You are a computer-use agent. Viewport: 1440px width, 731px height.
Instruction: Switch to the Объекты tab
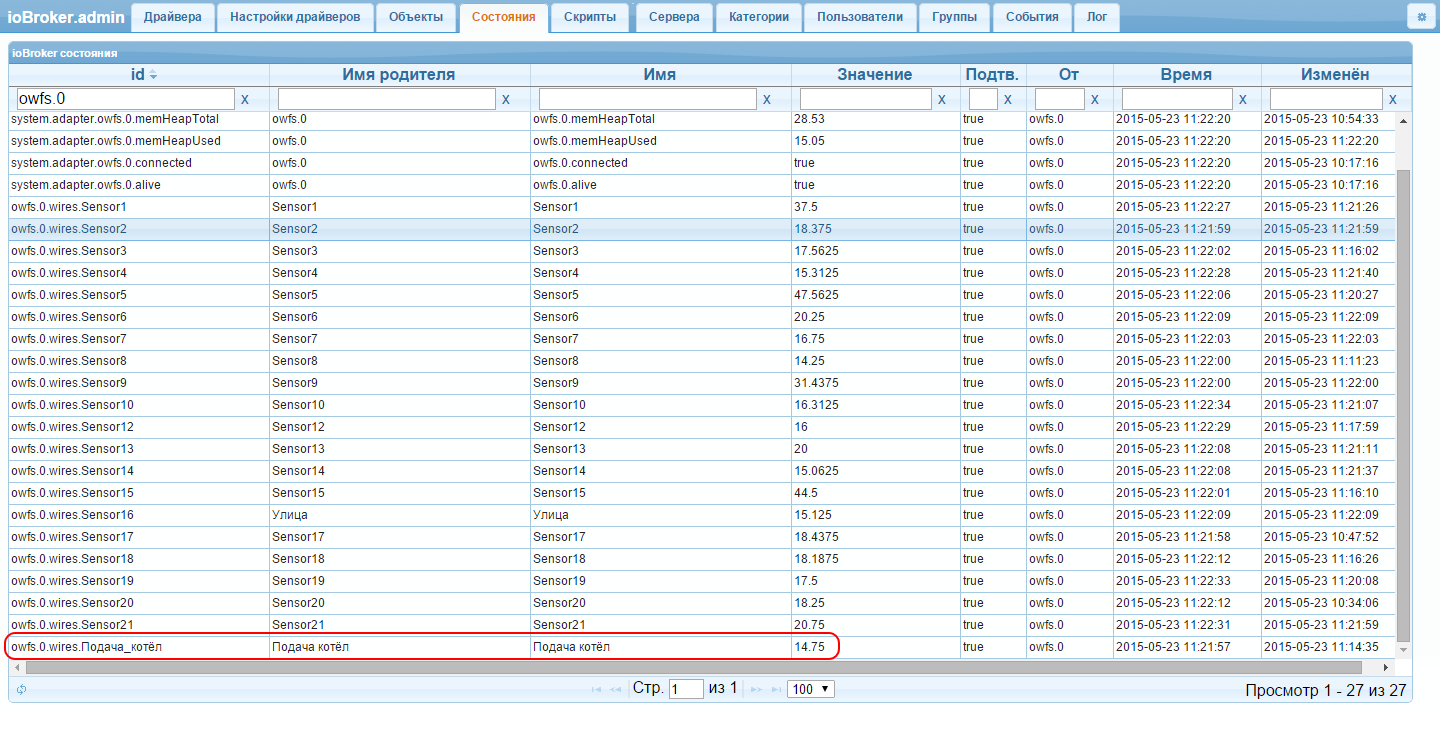(x=416, y=17)
